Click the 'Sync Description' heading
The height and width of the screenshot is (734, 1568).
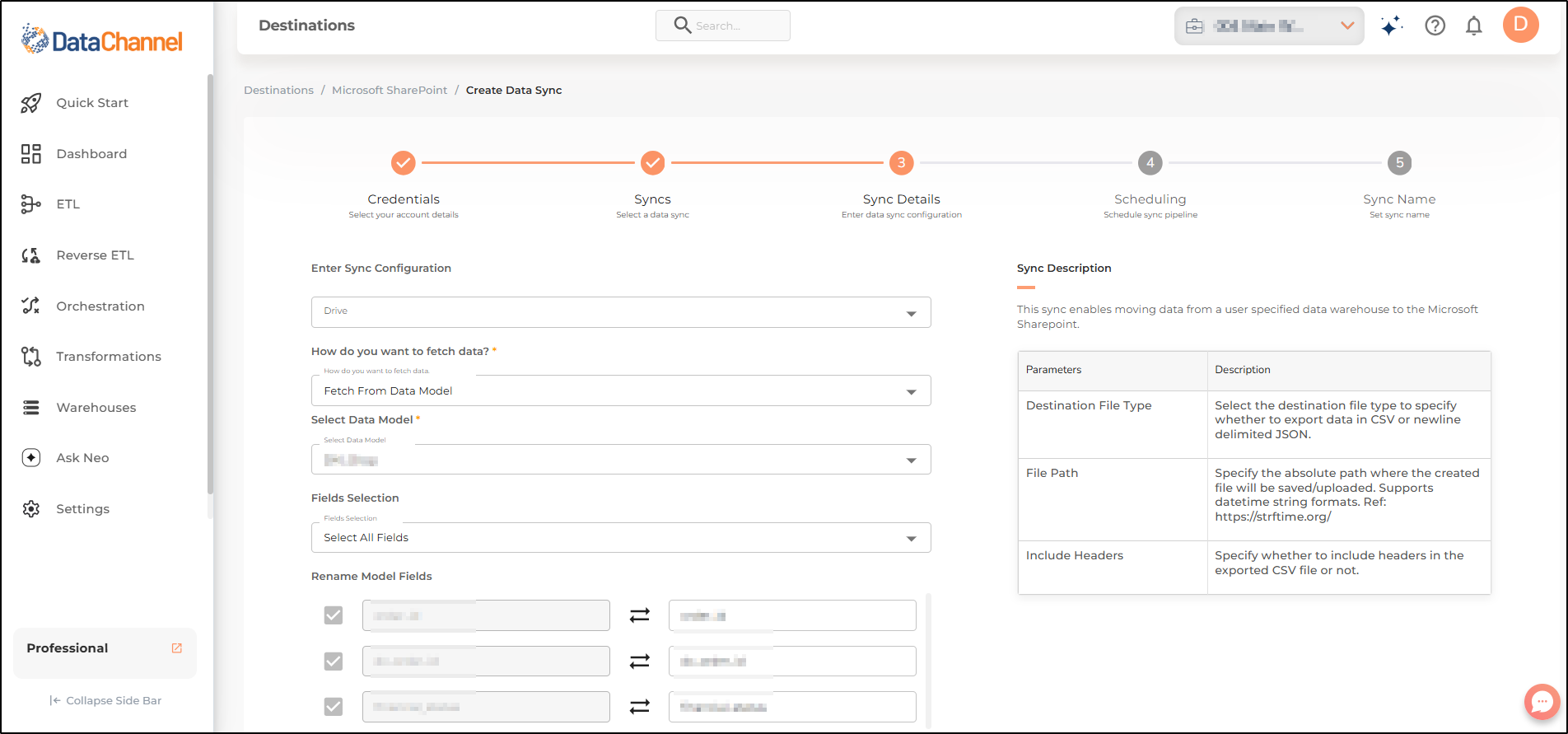point(1064,269)
